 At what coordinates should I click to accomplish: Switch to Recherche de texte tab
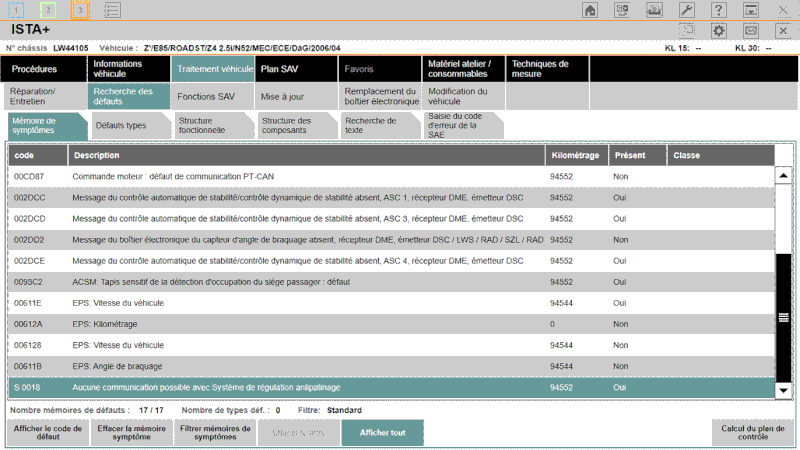(381, 126)
